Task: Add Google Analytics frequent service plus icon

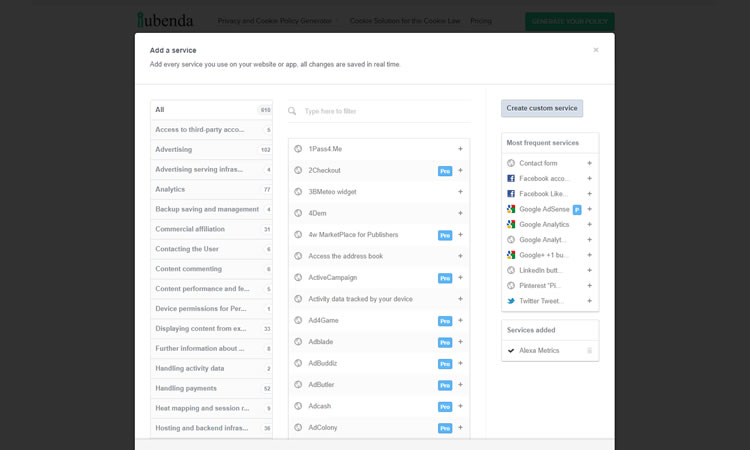Action: [x=589, y=224]
